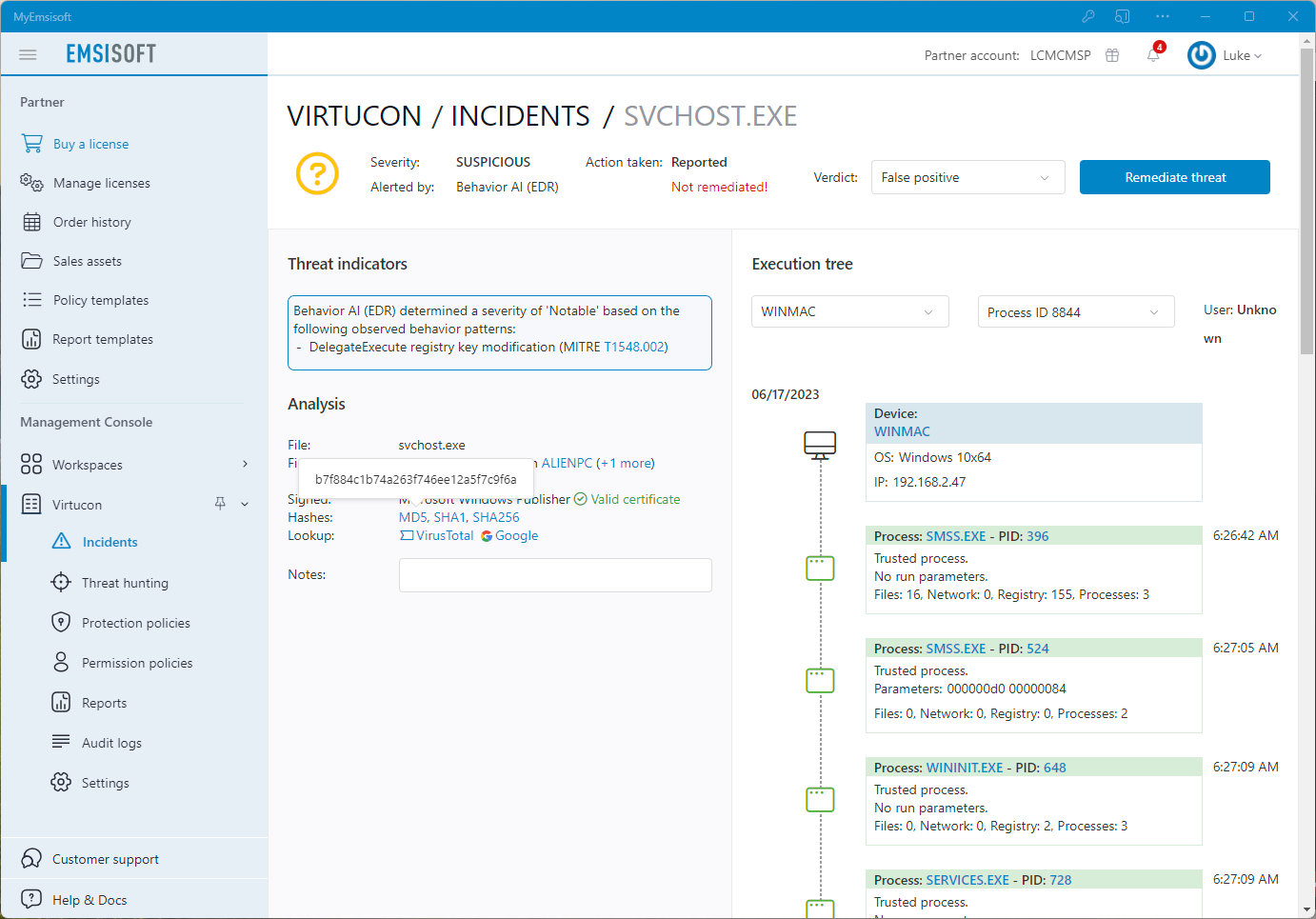Screen dimensions: 1316x919
Task: Open Protection policies in sidebar
Action: tap(136, 623)
